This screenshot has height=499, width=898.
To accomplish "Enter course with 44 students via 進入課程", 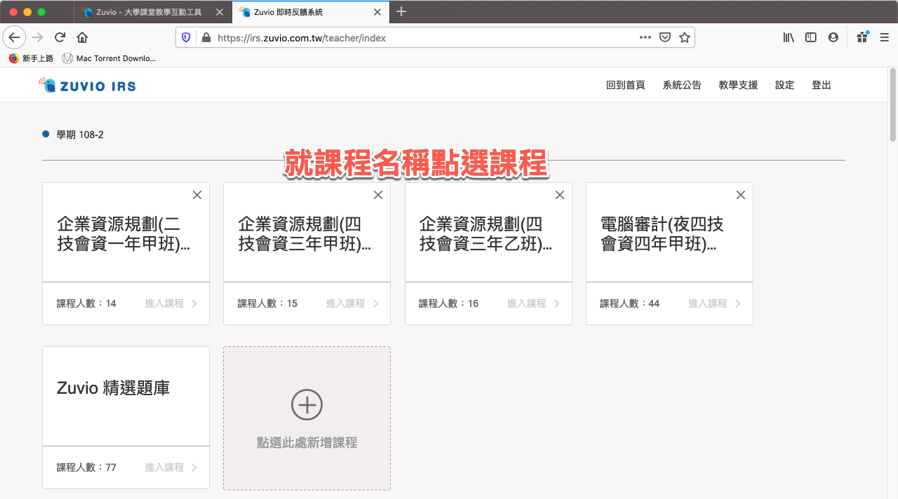I will pos(714,304).
